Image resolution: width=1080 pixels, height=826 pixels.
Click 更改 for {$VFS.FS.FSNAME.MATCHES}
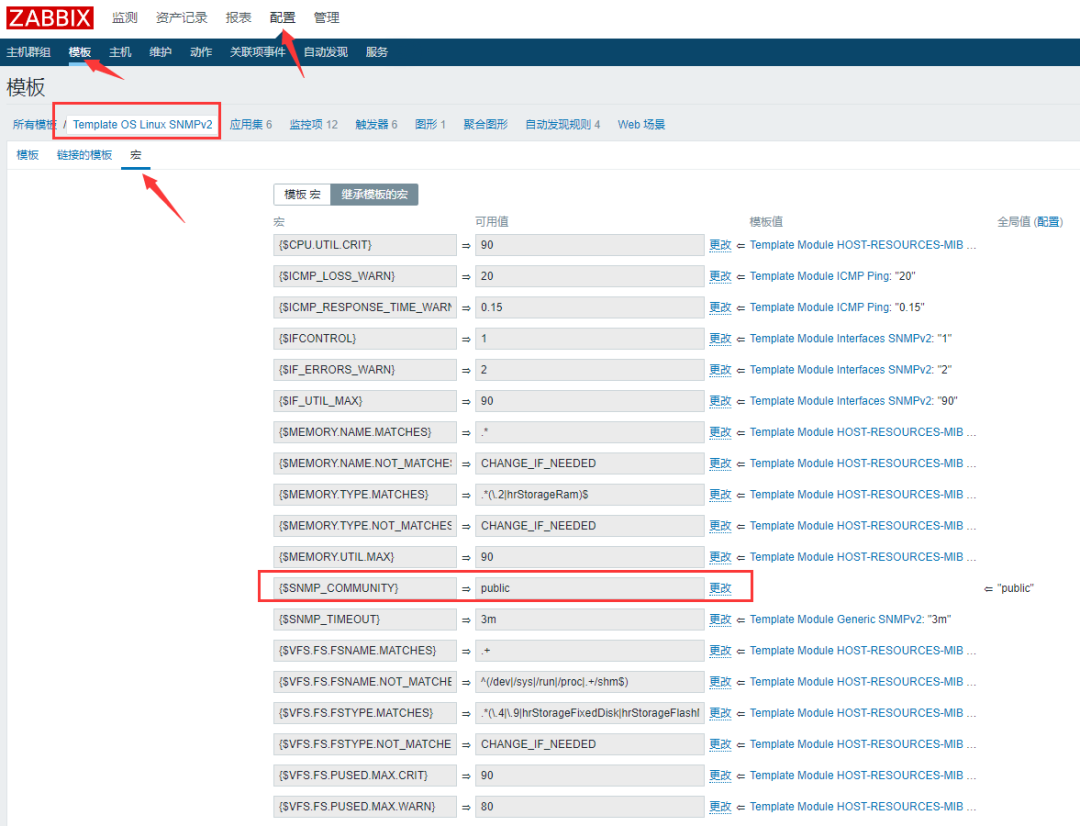pyautogui.click(x=720, y=650)
